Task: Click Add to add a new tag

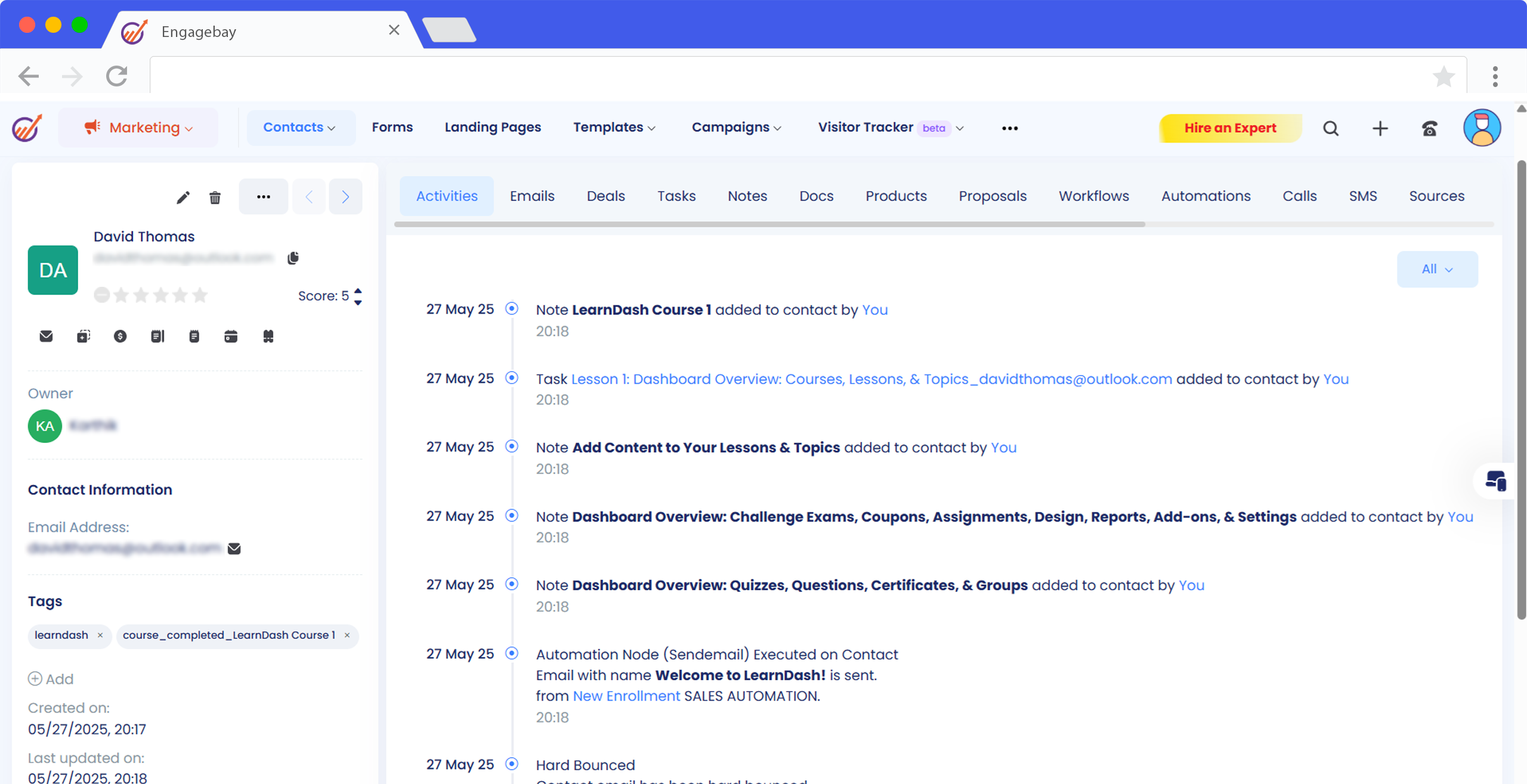Action: click(x=51, y=679)
